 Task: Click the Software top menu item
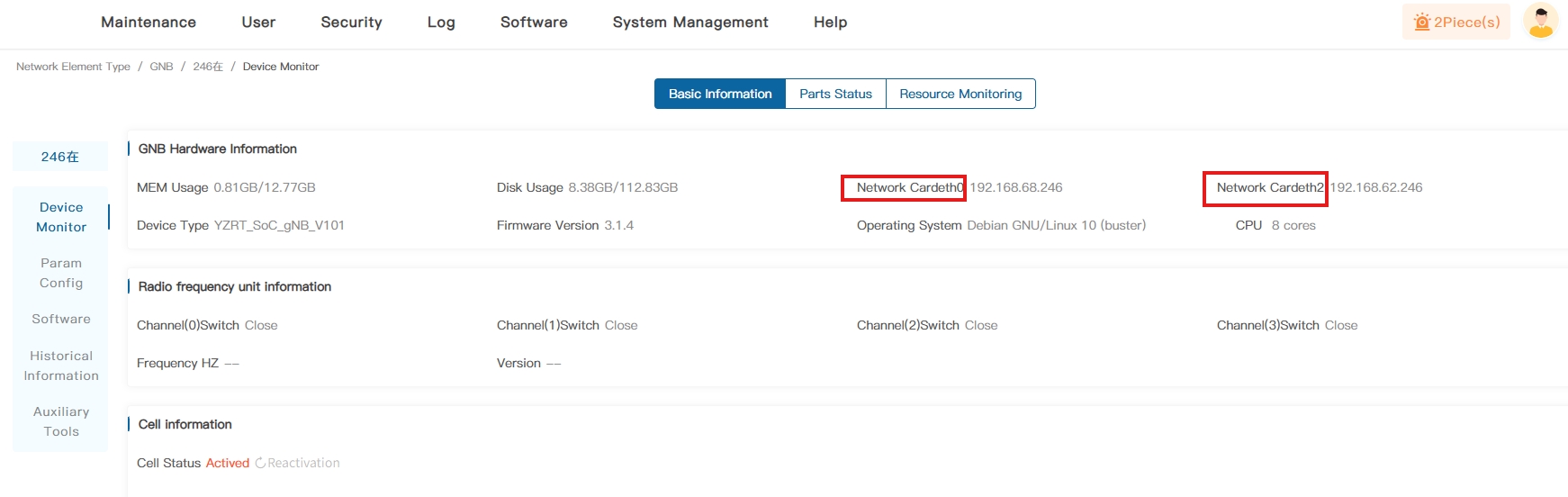coord(534,23)
